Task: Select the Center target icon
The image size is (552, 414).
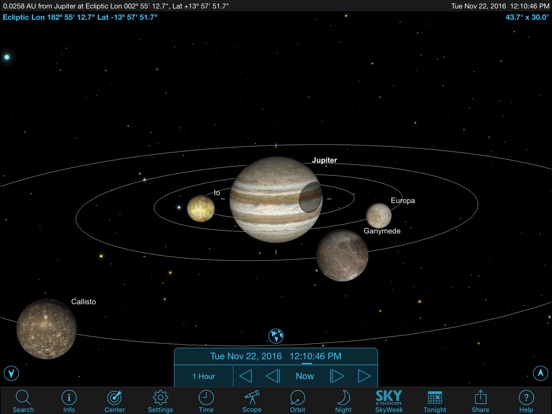Action: pos(114,401)
